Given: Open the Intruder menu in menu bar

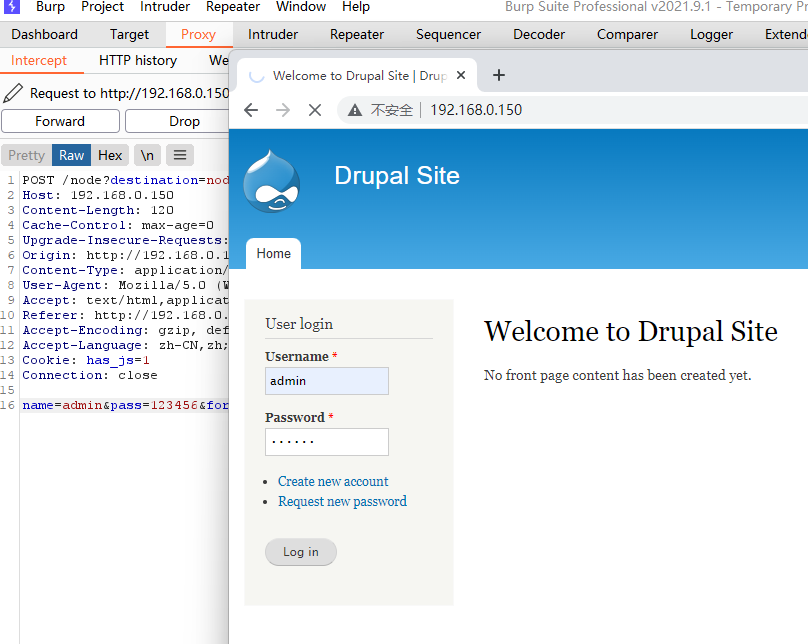Looking at the screenshot, I should click(165, 7).
